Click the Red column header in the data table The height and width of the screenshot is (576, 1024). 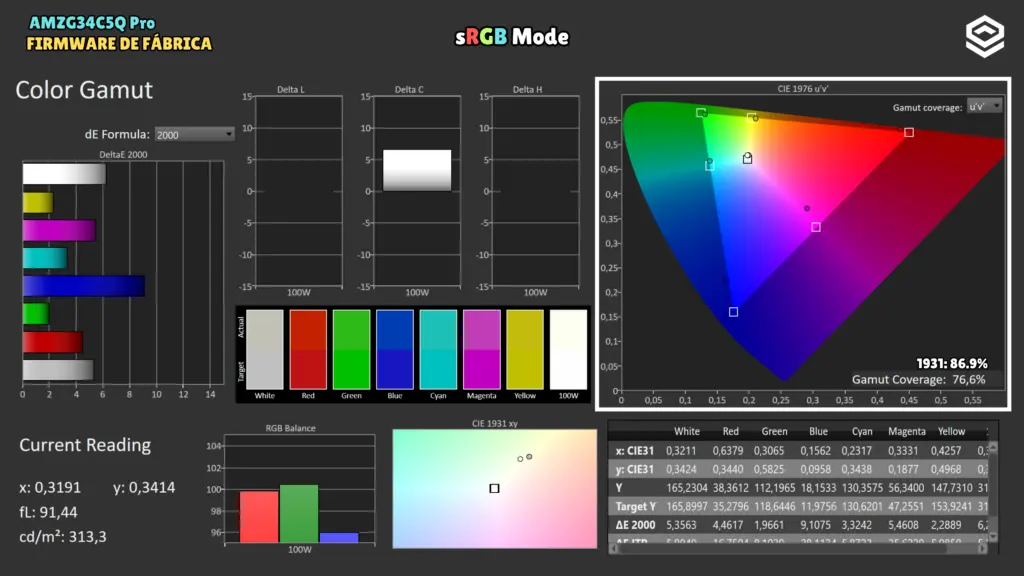coord(730,432)
